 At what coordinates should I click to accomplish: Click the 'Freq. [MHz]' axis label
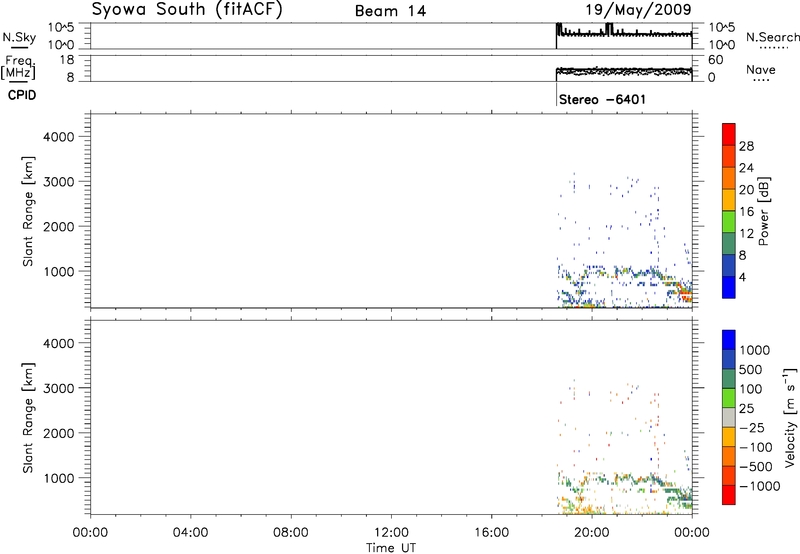coord(20,68)
